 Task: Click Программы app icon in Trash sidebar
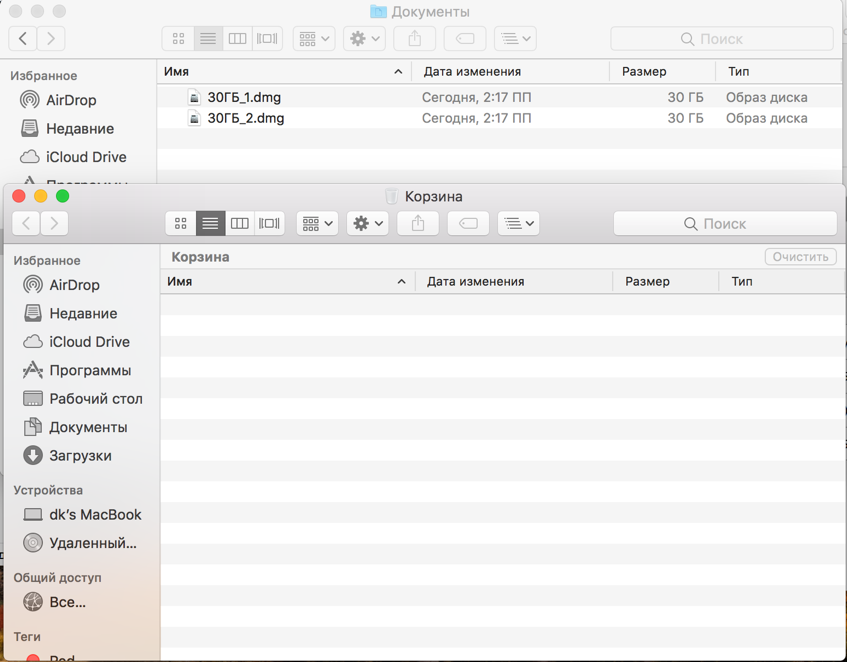coord(32,370)
